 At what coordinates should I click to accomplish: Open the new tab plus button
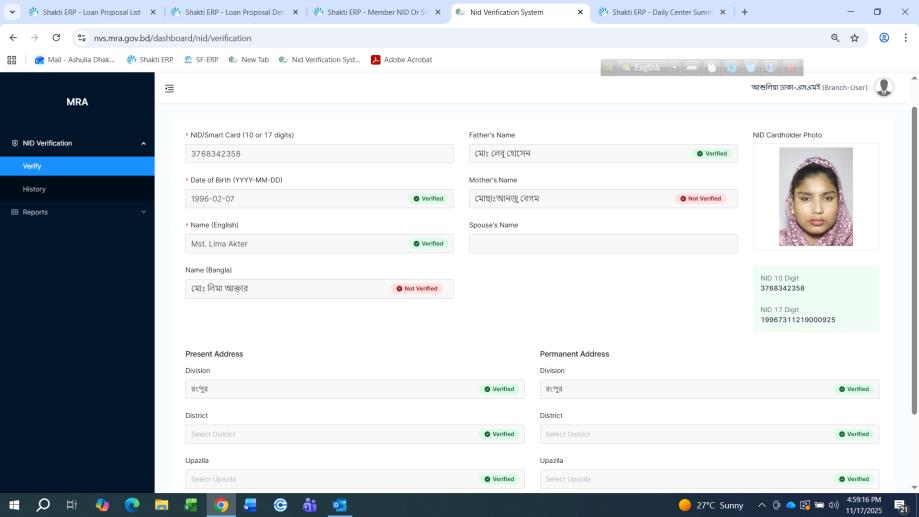[744, 12]
